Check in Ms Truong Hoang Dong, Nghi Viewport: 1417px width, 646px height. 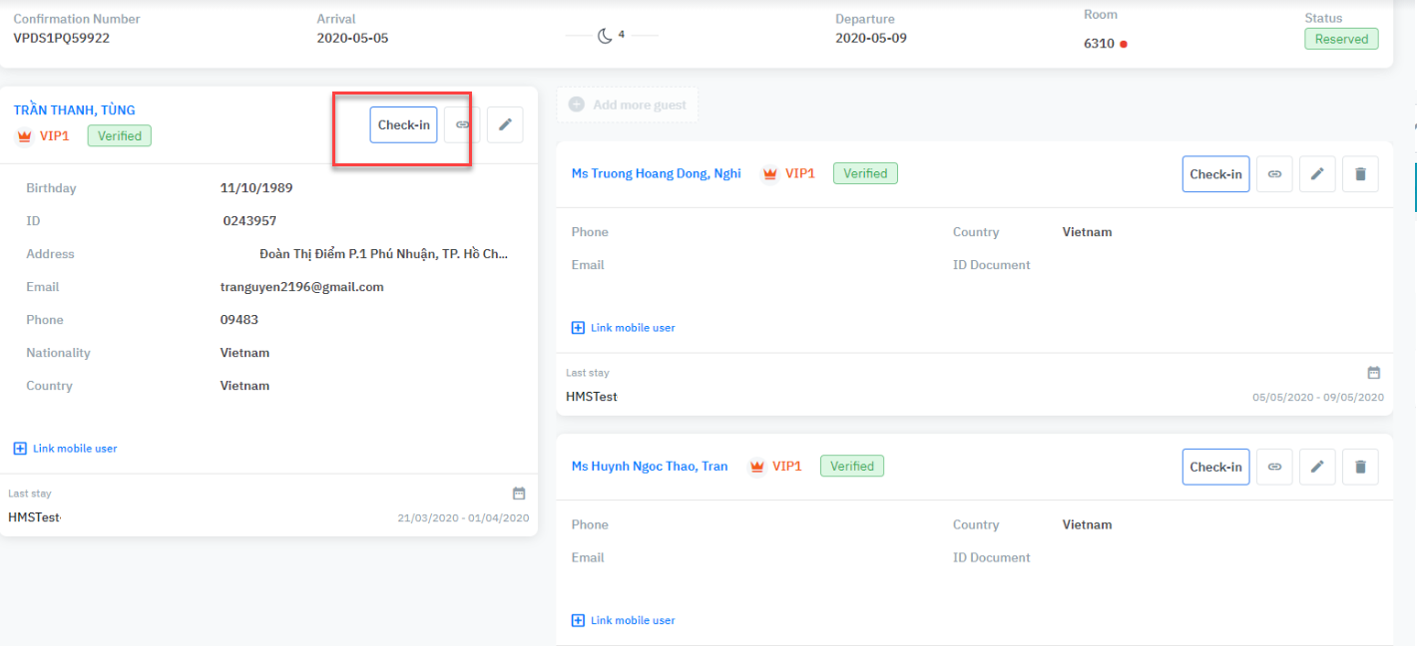click(x=1215, y=174)
